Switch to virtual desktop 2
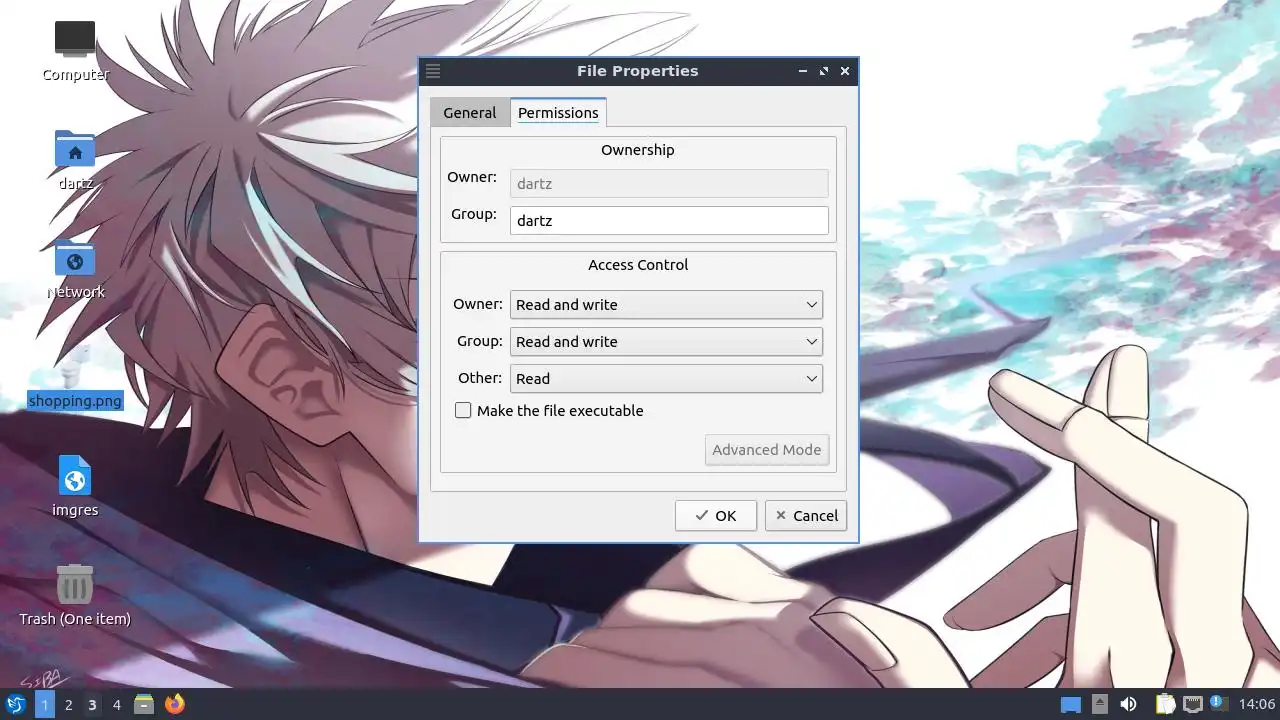The image size is (1280, 720). pos(69,705)
